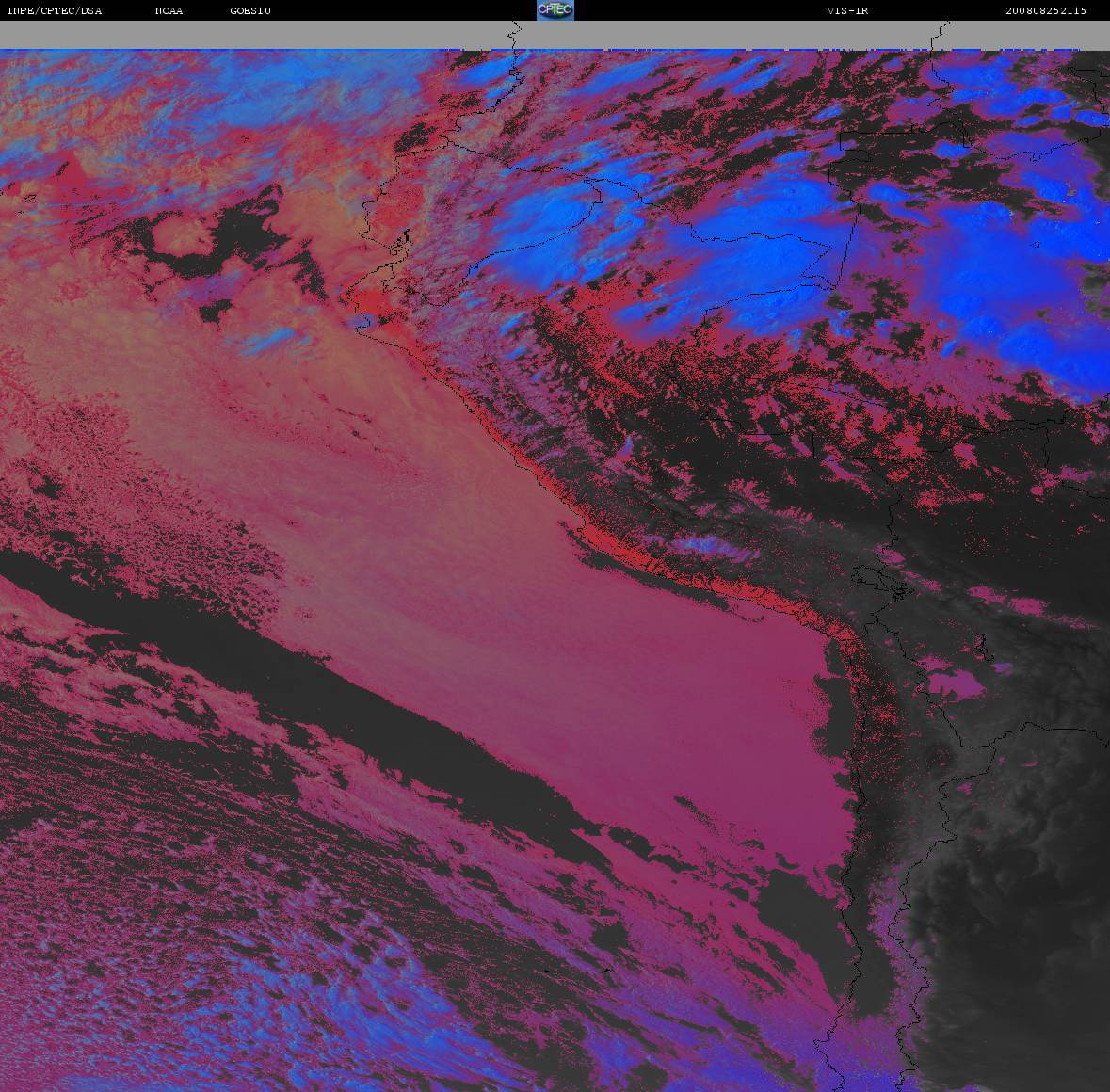
Task: Select the INPE/CPTEC/DSA header text
Action: point(55,10)
